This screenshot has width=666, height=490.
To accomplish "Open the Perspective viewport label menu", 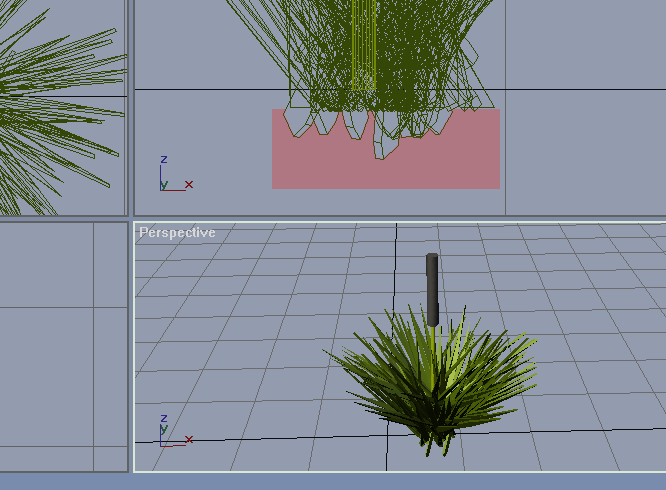I will [177, 232].
